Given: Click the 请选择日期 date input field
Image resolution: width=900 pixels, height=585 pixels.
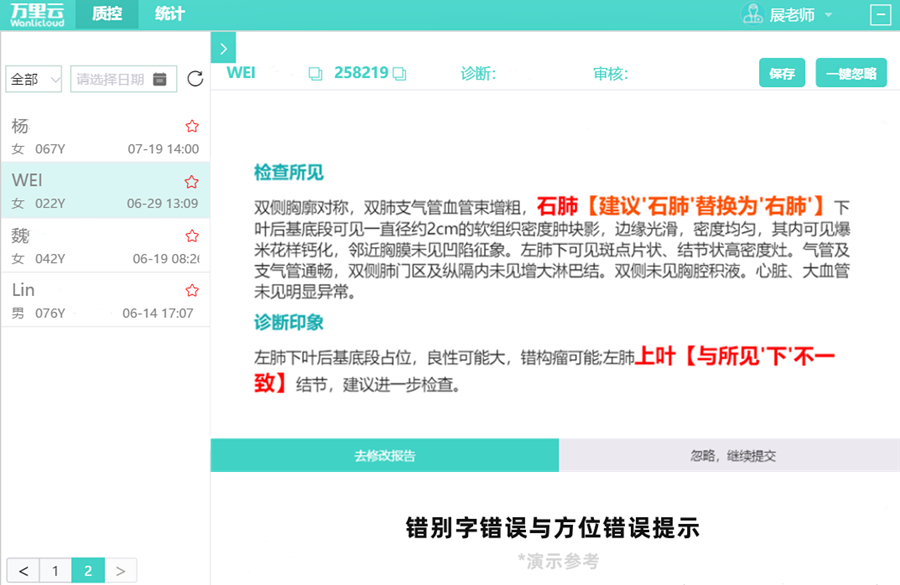Looking at the screenshot, I should [x=112, y=79].
